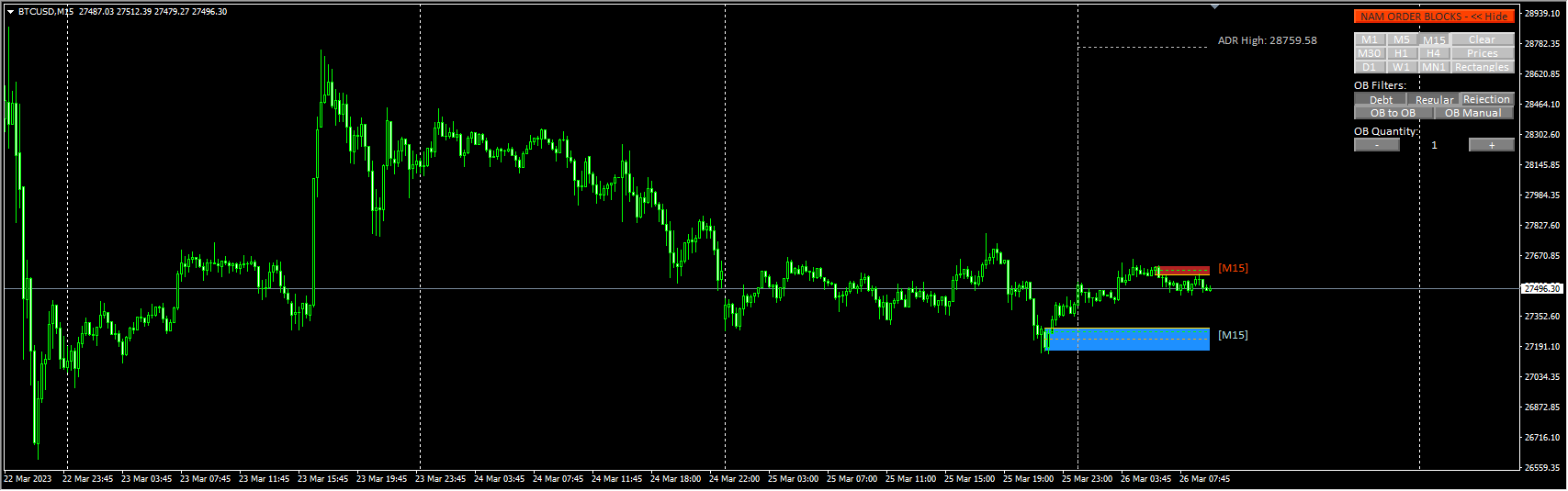Click price axis value 27352.60
1568x491 pixels.
[x=1542, y=317]
